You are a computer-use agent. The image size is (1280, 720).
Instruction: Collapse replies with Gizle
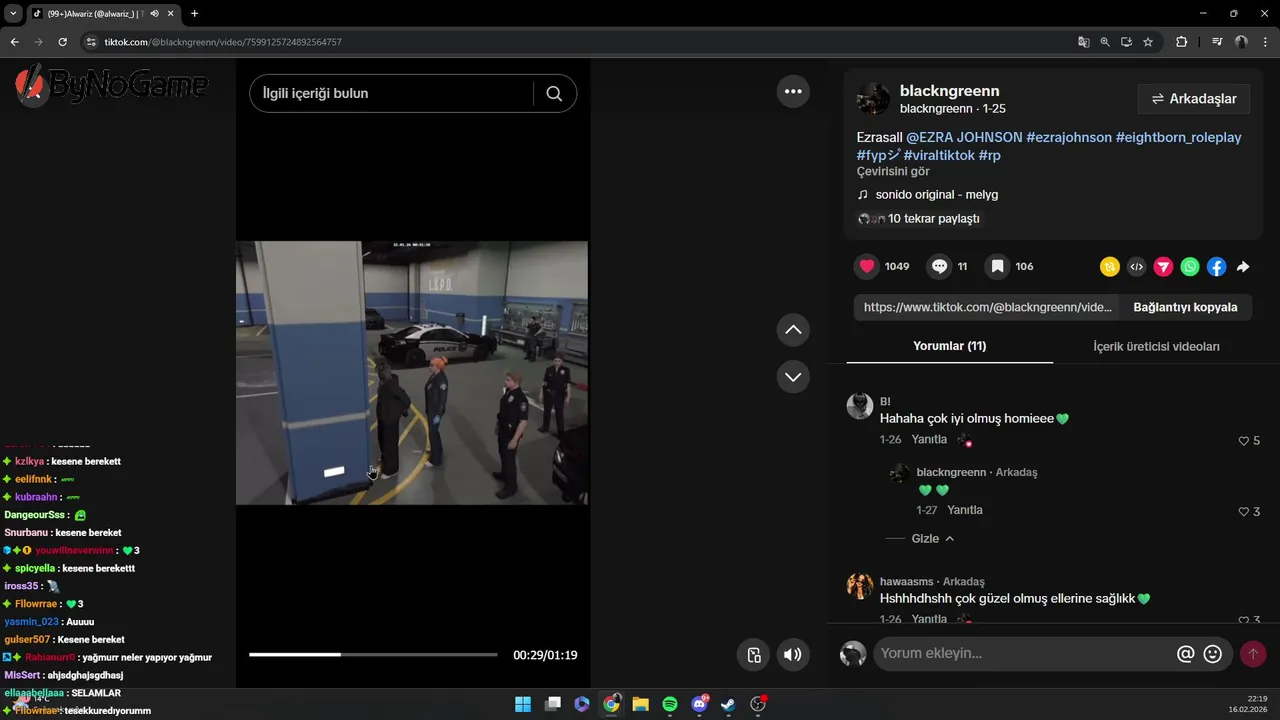pyautogui.click(x=932, y=538)
